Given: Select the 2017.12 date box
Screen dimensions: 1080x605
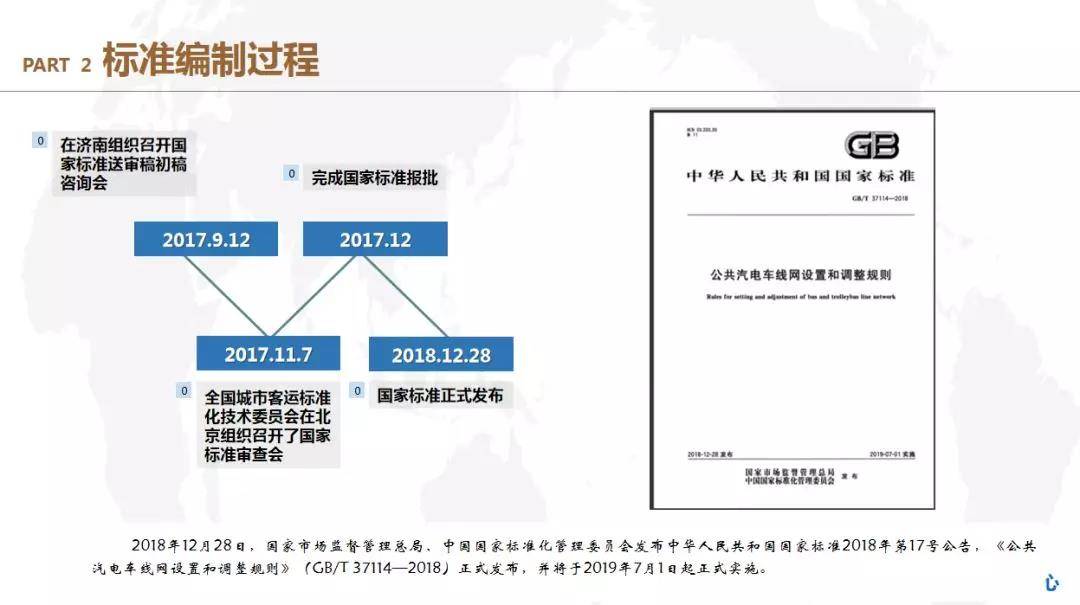Looking at the screenshot, I should pos(375,240).
